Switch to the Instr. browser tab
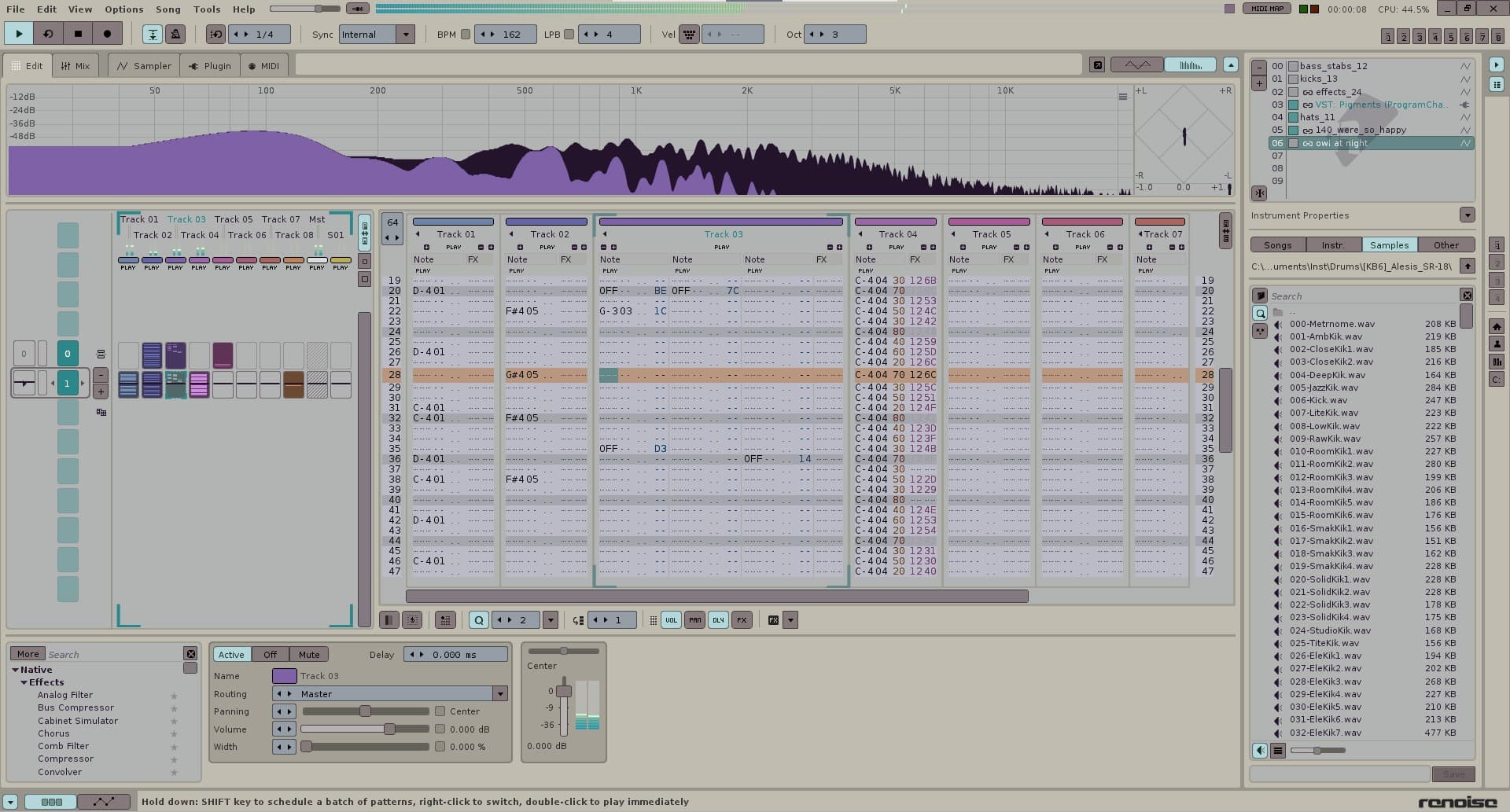The width and height of the screenshot is (1510, 812). [1333, 245]
